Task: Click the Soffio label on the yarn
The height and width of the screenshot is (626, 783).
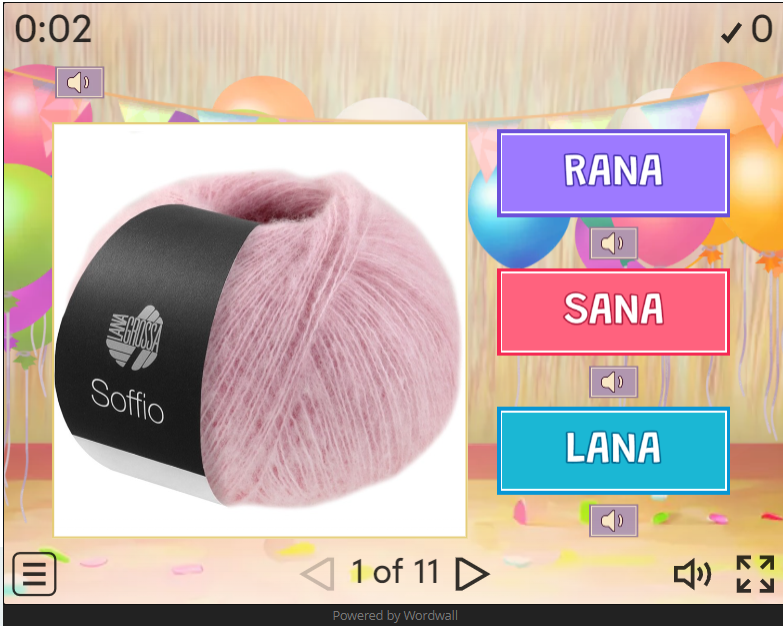Action: pos(127,400)
